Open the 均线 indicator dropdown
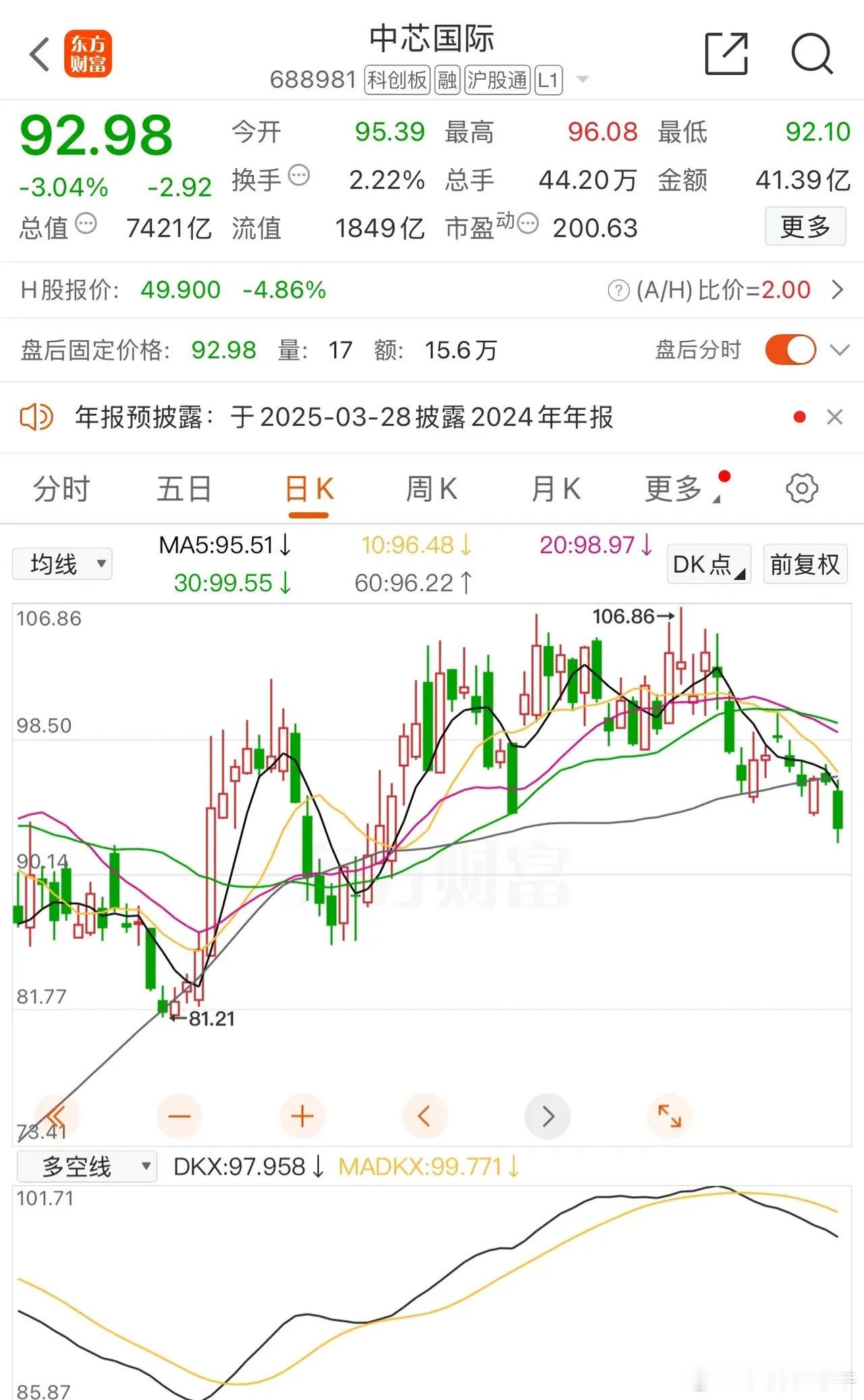This screenshot has height=1400, width=864. 62,564
